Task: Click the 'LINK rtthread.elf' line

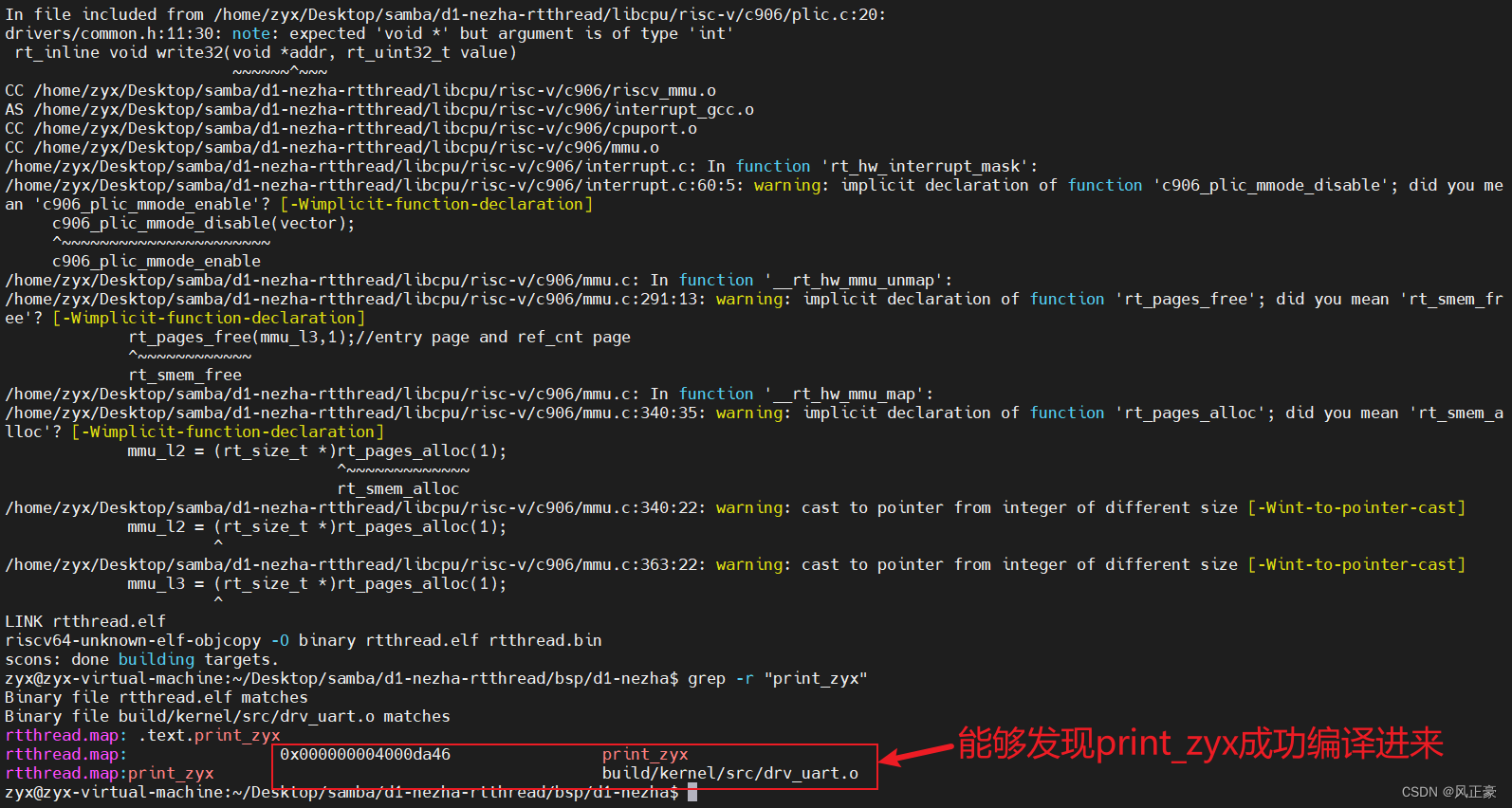Action: click(85, 621)
